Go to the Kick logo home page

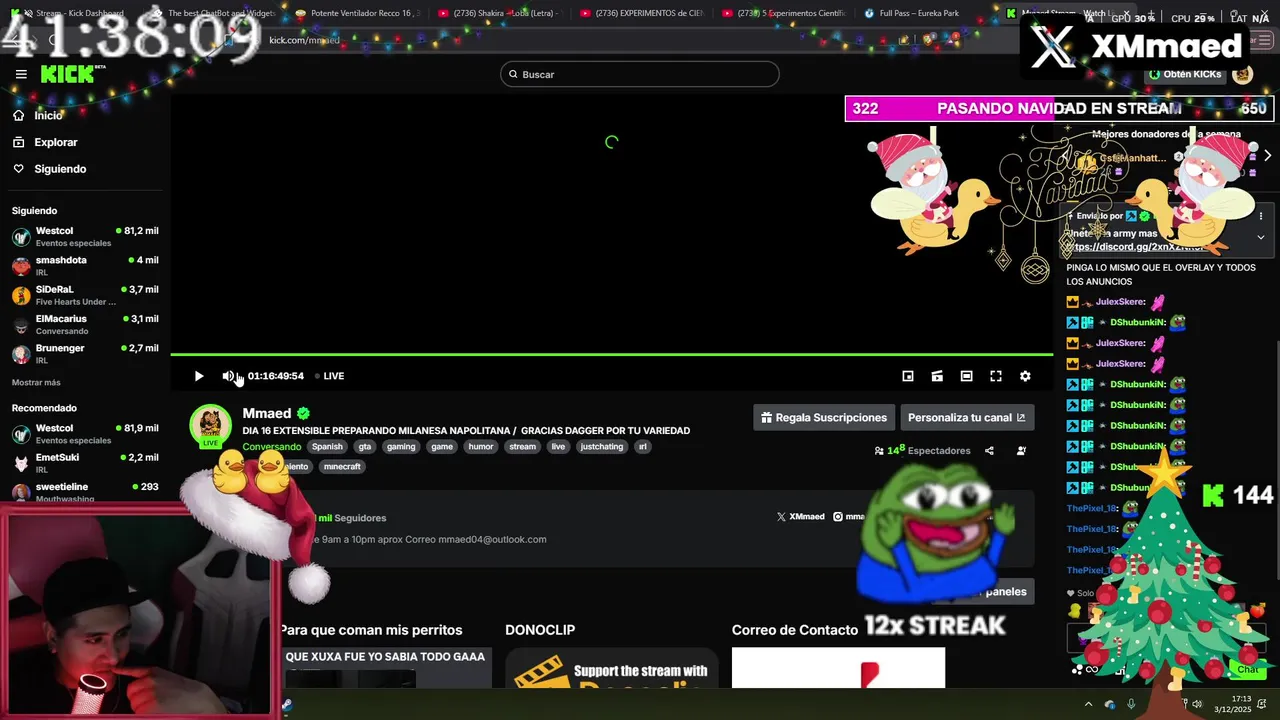(72, 74)
